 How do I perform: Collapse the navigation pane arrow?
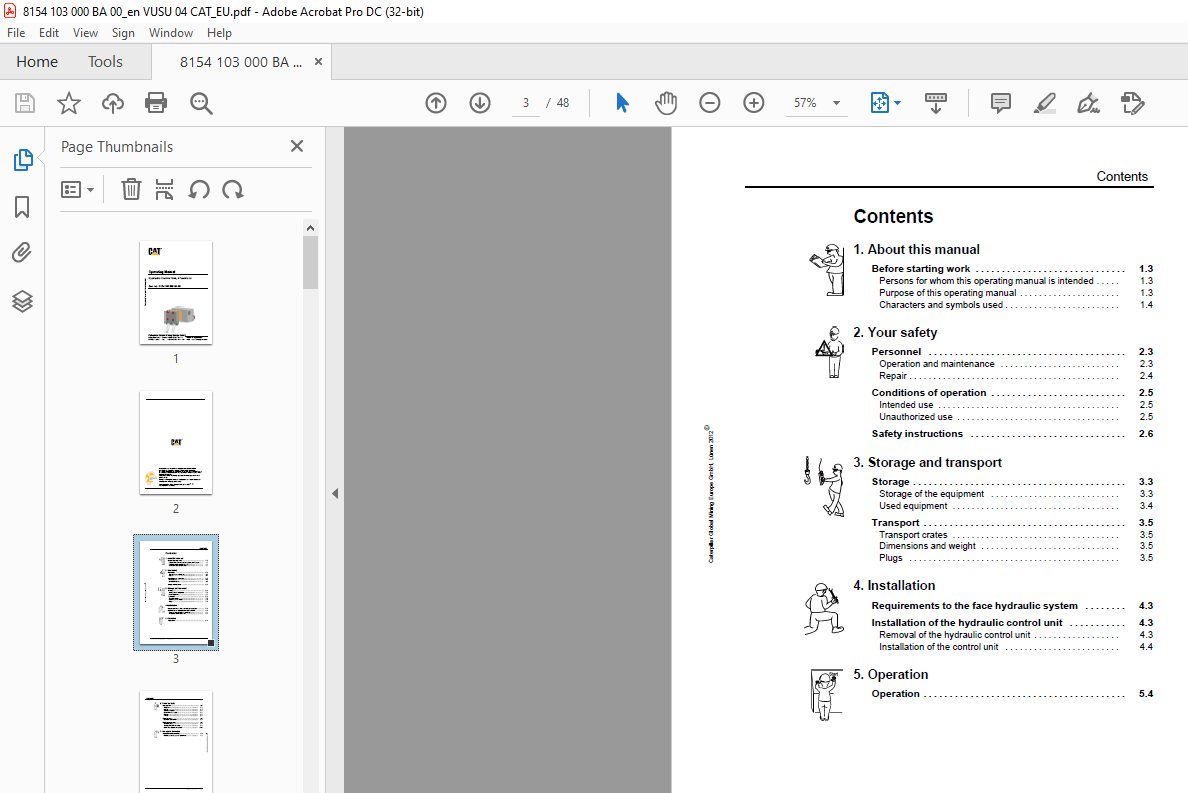(x=335, y=494)
